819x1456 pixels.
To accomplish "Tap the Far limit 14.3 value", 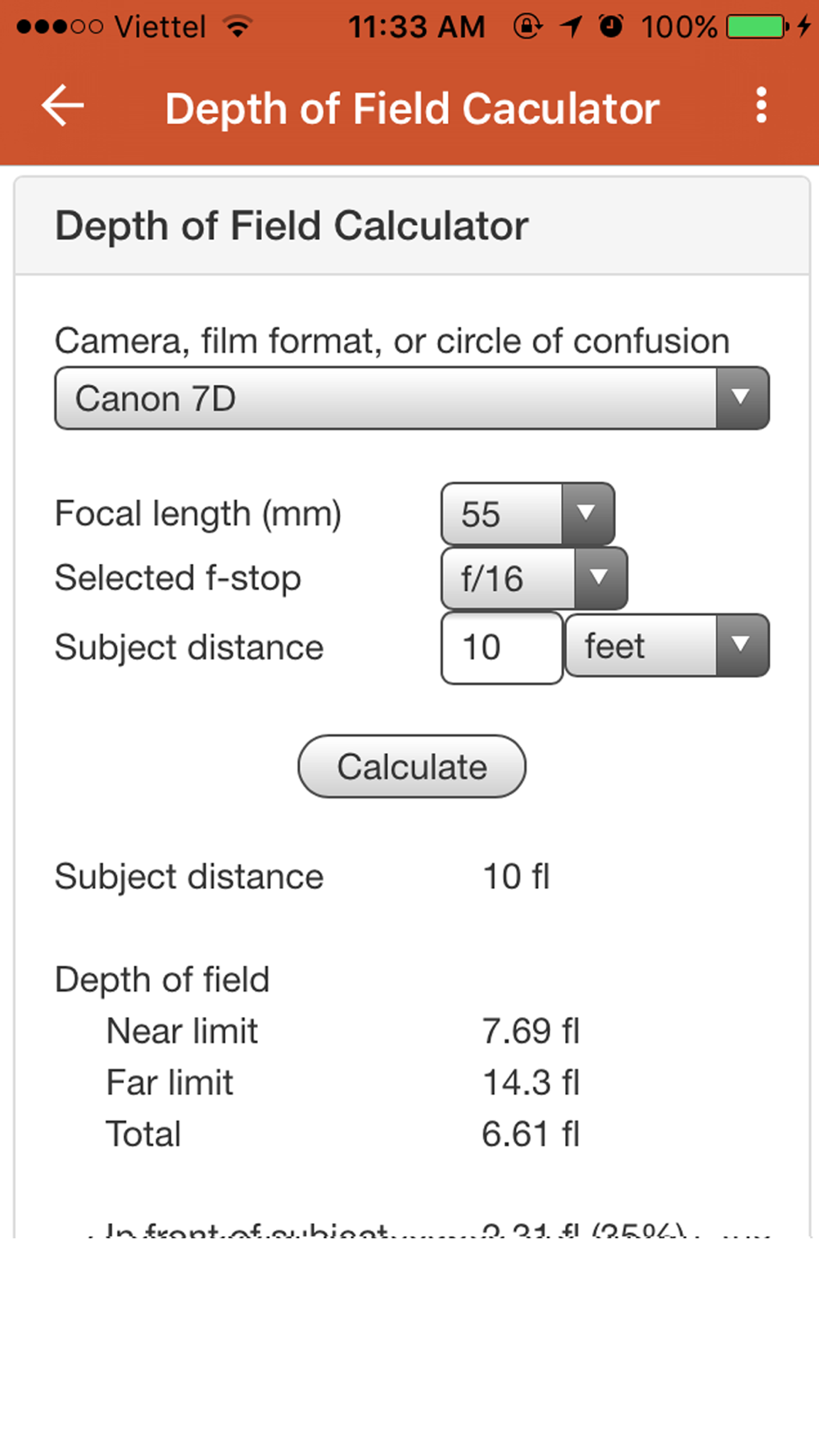I will (x=531, y=1083).
